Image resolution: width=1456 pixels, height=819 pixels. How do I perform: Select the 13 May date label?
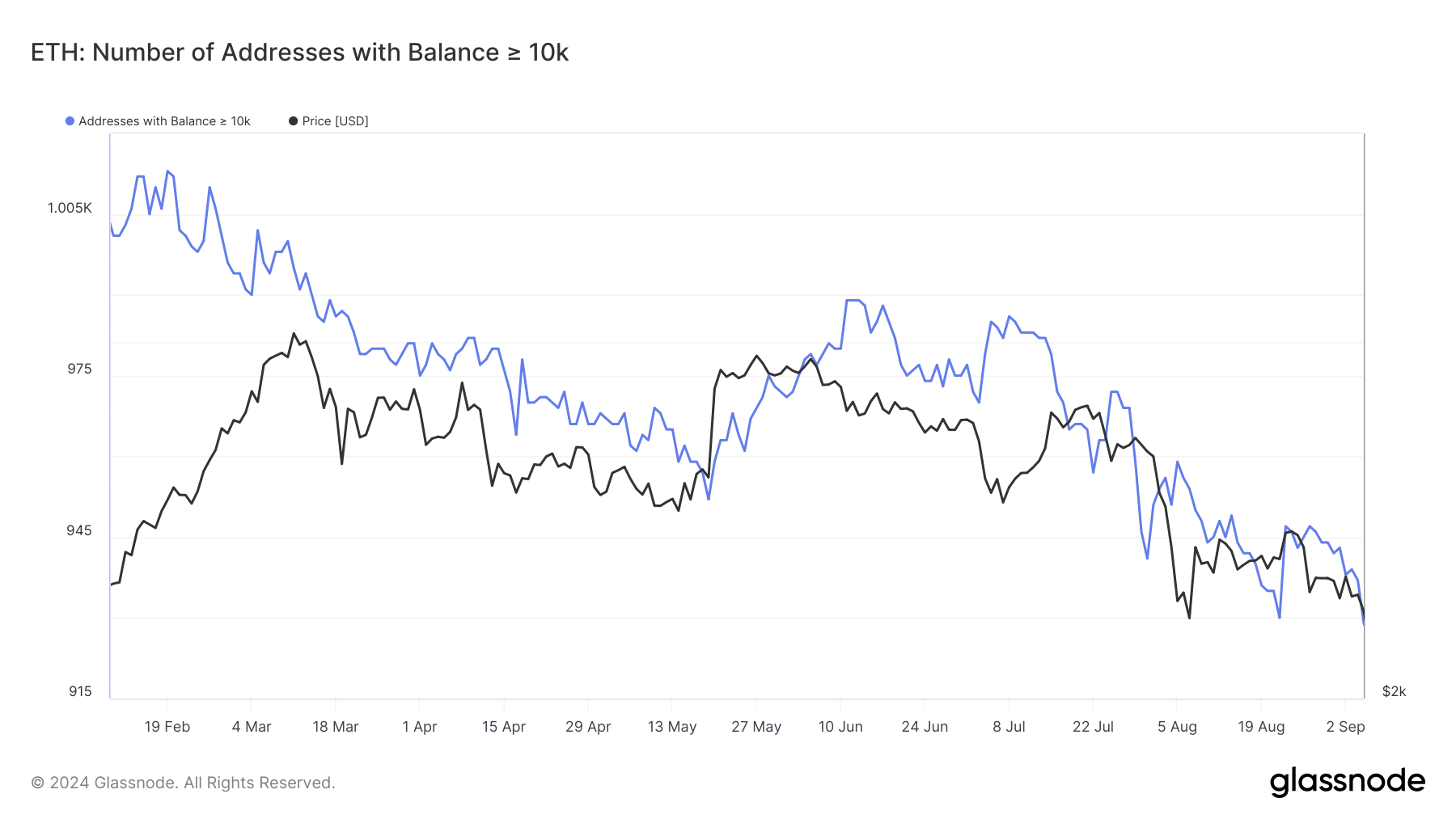672,727
